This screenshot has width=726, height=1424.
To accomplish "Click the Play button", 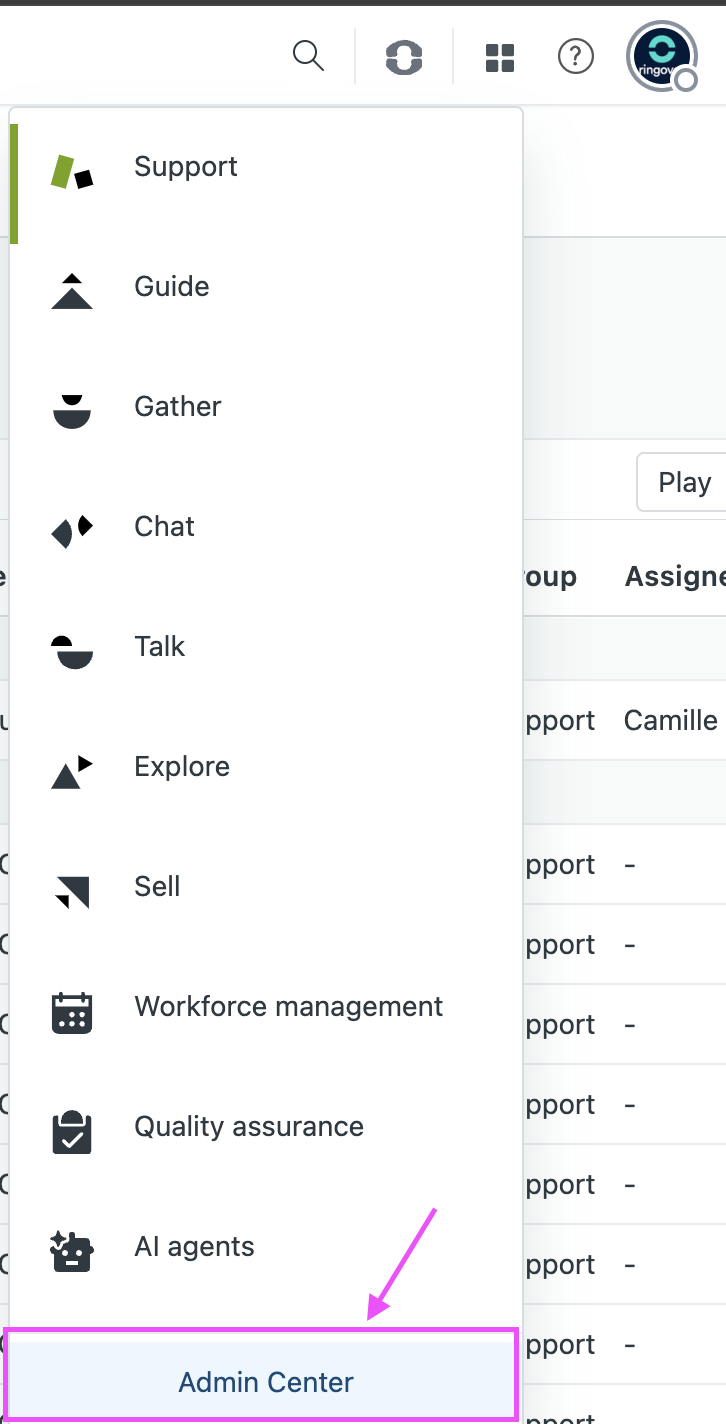I will tap(683, 482).
